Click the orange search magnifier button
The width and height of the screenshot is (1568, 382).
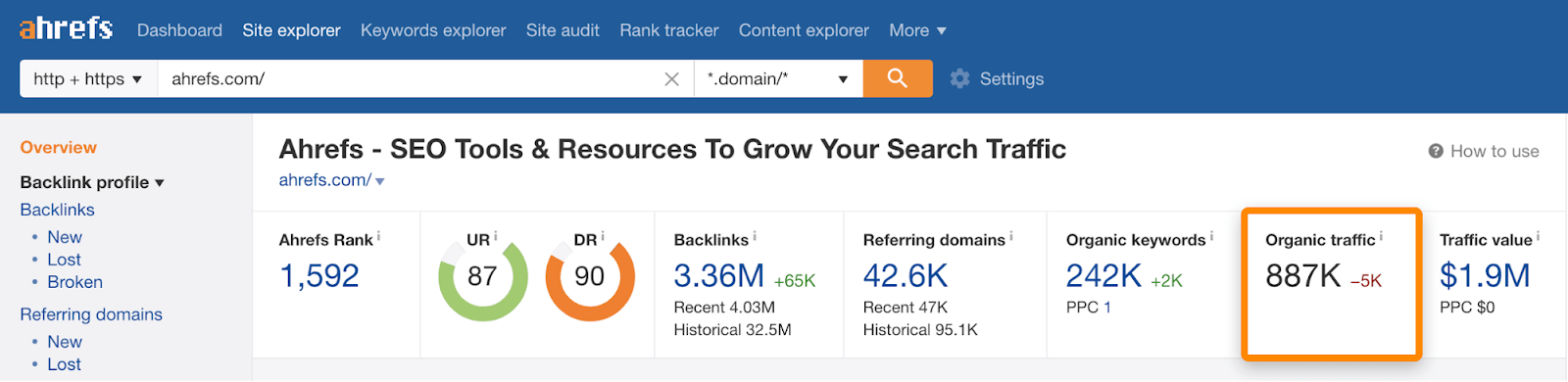coord(898,78)
